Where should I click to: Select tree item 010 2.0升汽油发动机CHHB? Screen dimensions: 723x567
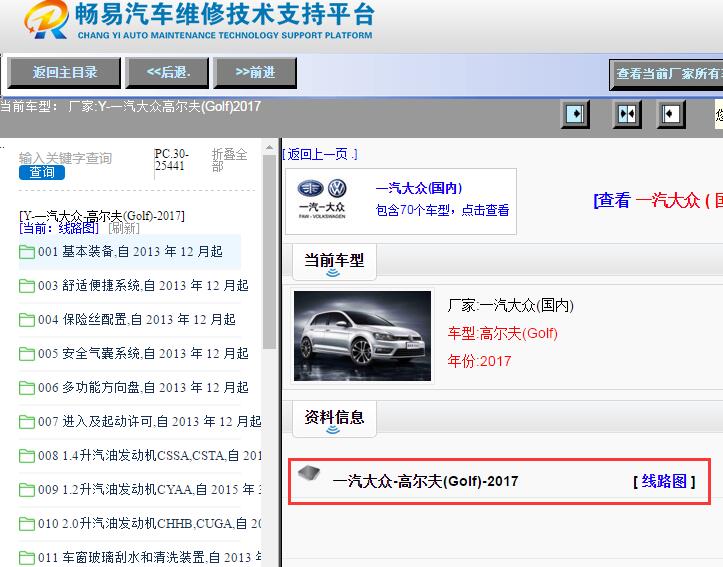click(149, 524)
